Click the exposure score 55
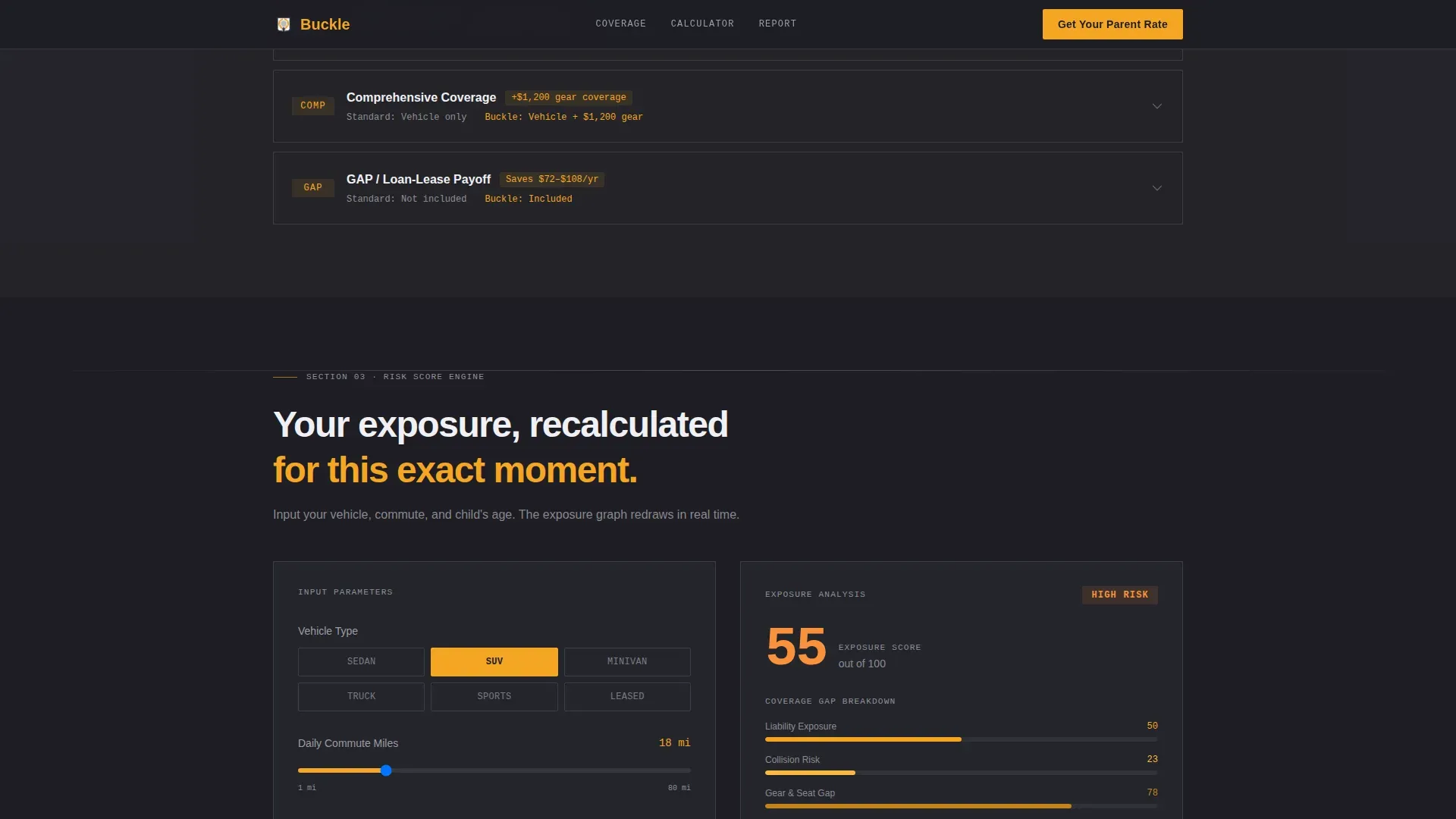Screen dimensions: 1456x819 (796, 647)
